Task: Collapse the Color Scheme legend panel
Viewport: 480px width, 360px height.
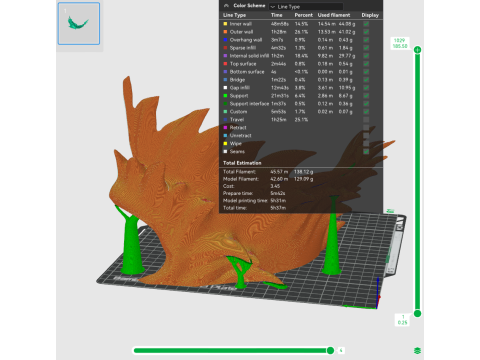Action: click(x=226, y=6)
